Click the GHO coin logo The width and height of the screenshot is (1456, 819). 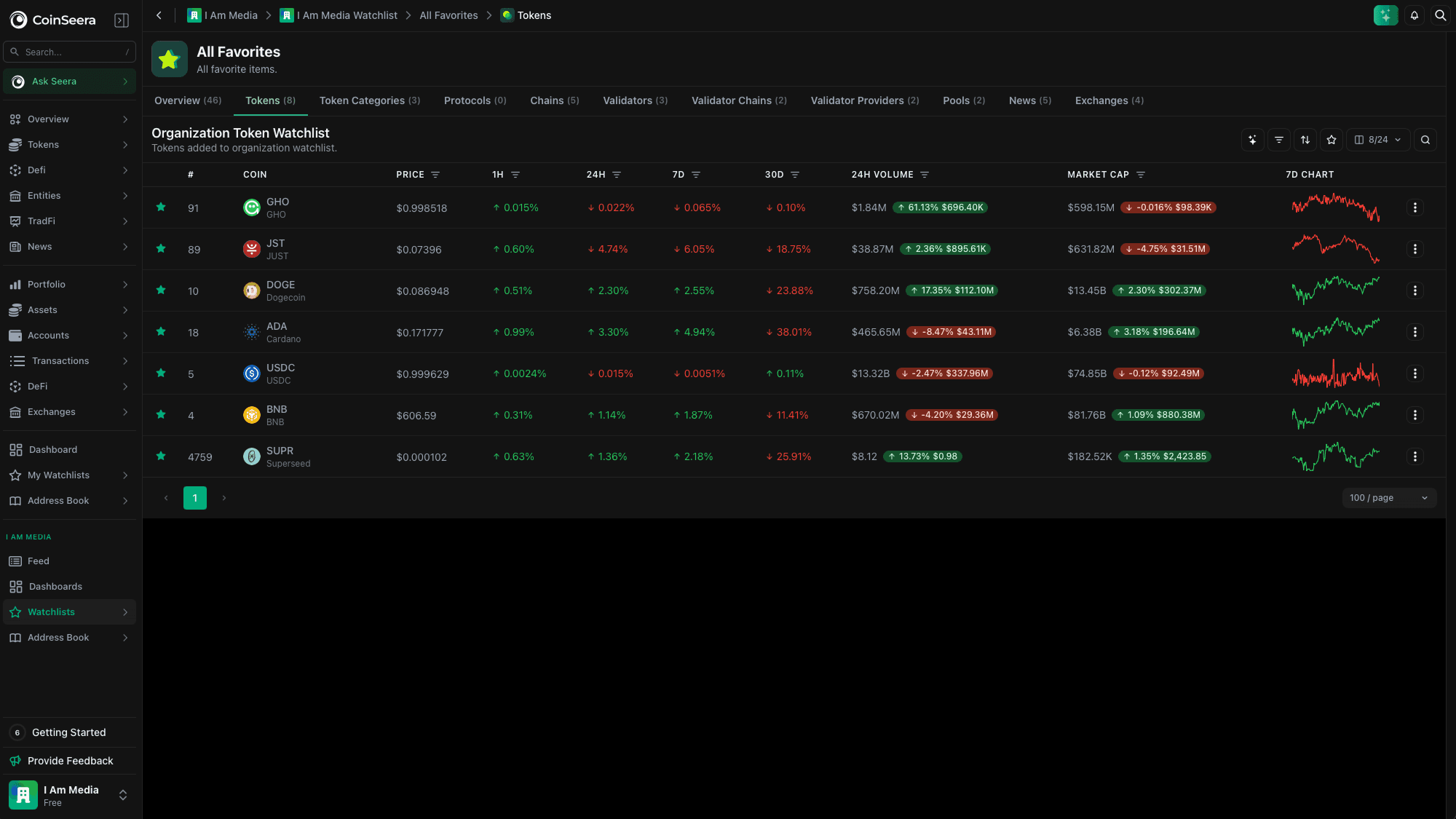coord(251,207)
